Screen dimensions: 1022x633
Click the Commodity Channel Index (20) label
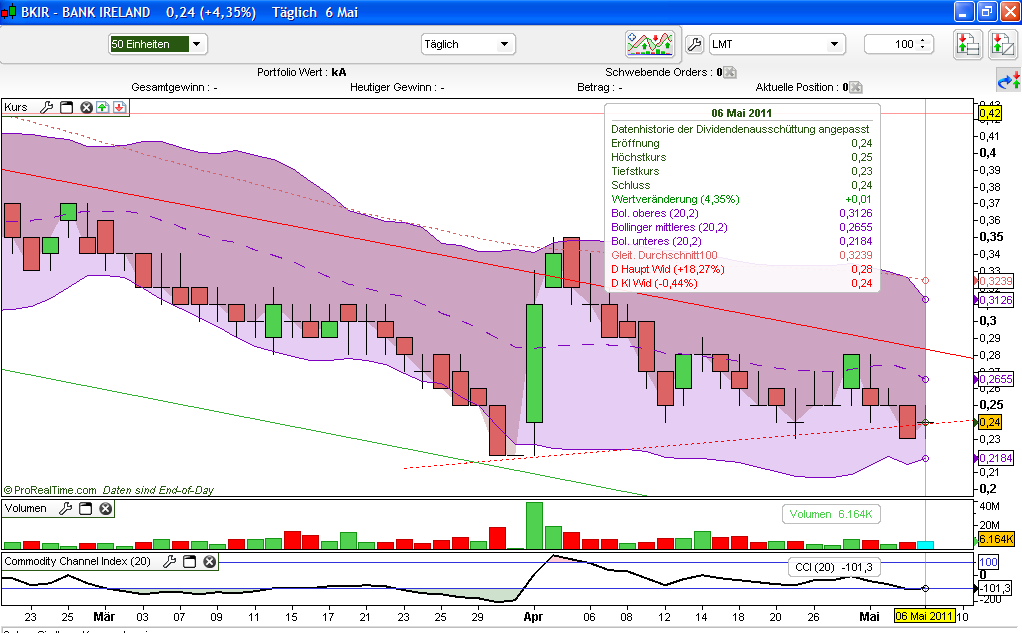click(78, 561)
